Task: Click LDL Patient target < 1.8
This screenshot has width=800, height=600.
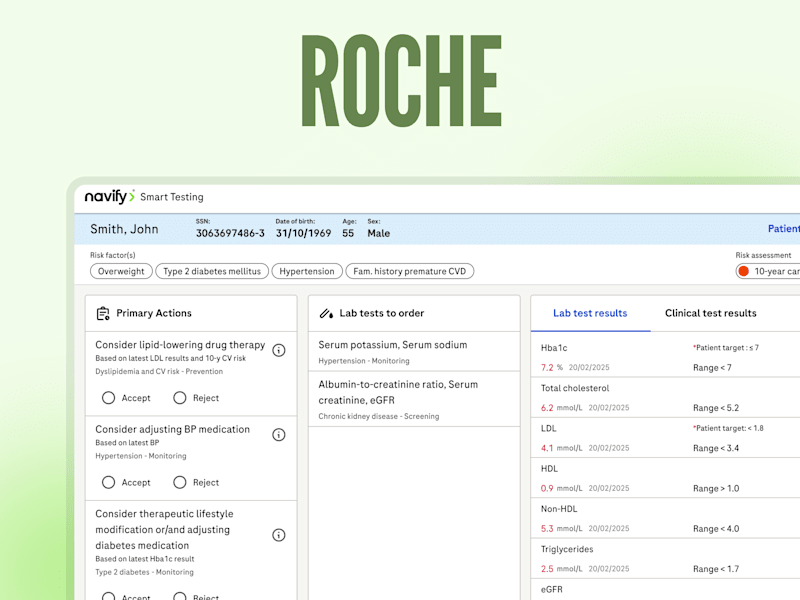Action: click(728, 428)
